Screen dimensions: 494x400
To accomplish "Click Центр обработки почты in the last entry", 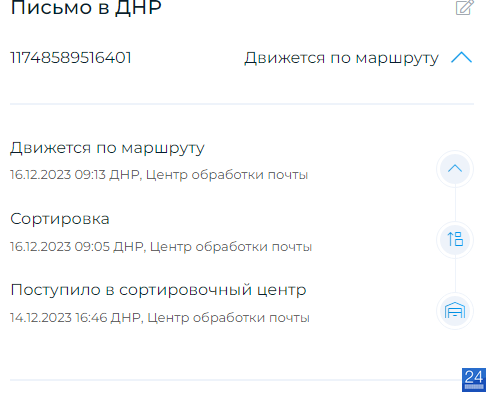I will [x=229, y=318].
